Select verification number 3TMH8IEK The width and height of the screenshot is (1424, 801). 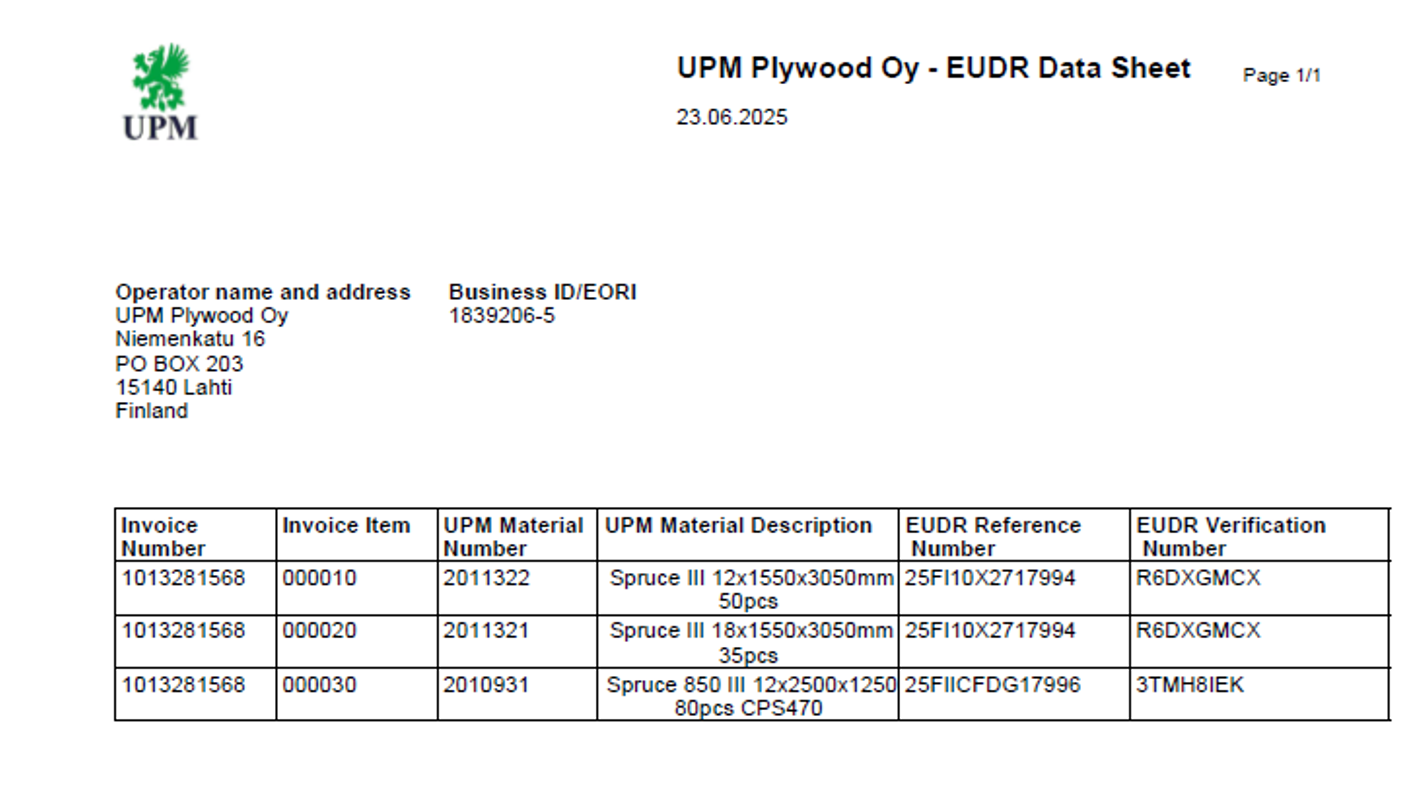[1190, 685]
